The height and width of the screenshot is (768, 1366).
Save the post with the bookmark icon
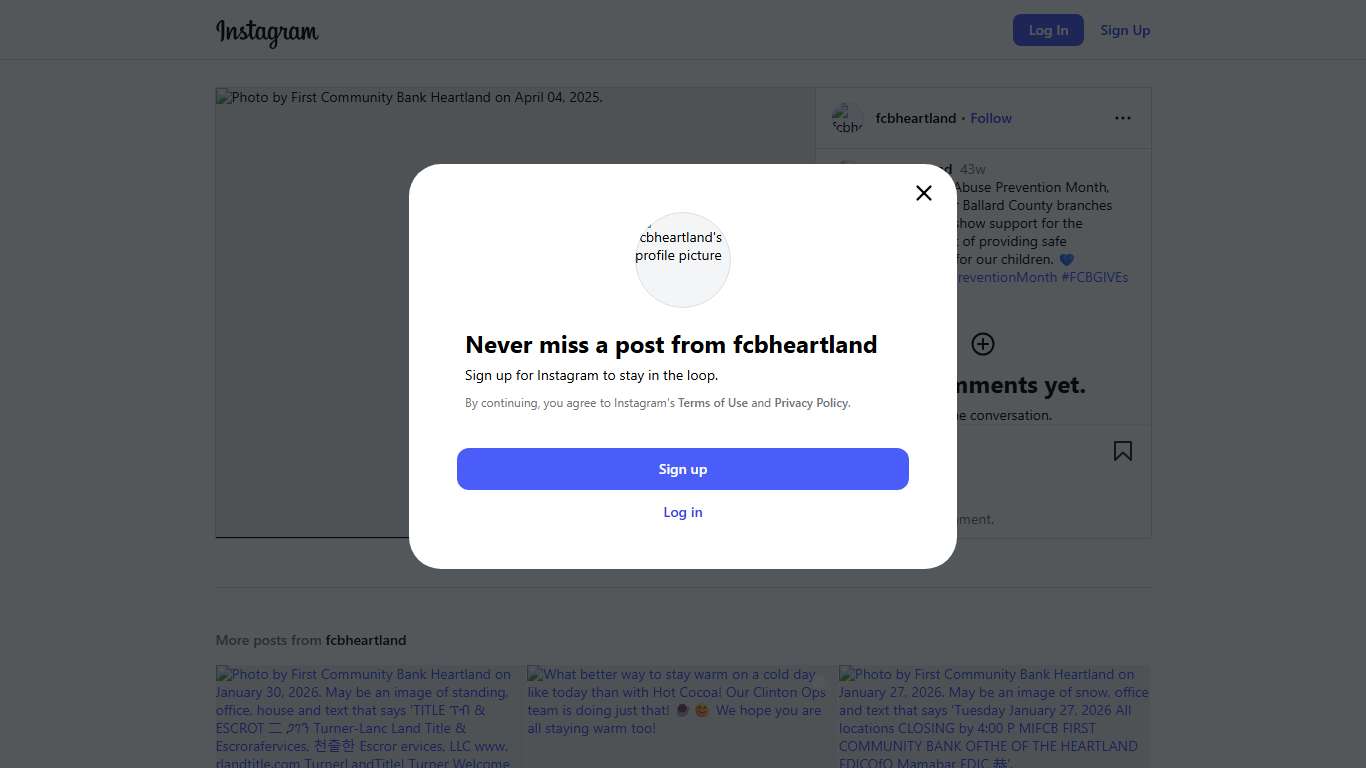tap(1123, 451)
